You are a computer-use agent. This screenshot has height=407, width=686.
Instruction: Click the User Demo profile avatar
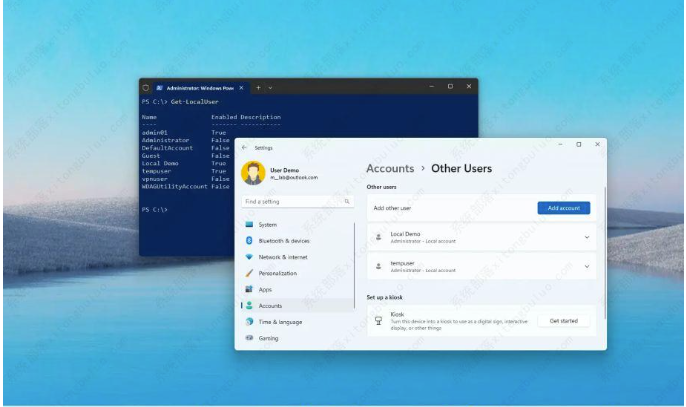[x=253, y=173]
